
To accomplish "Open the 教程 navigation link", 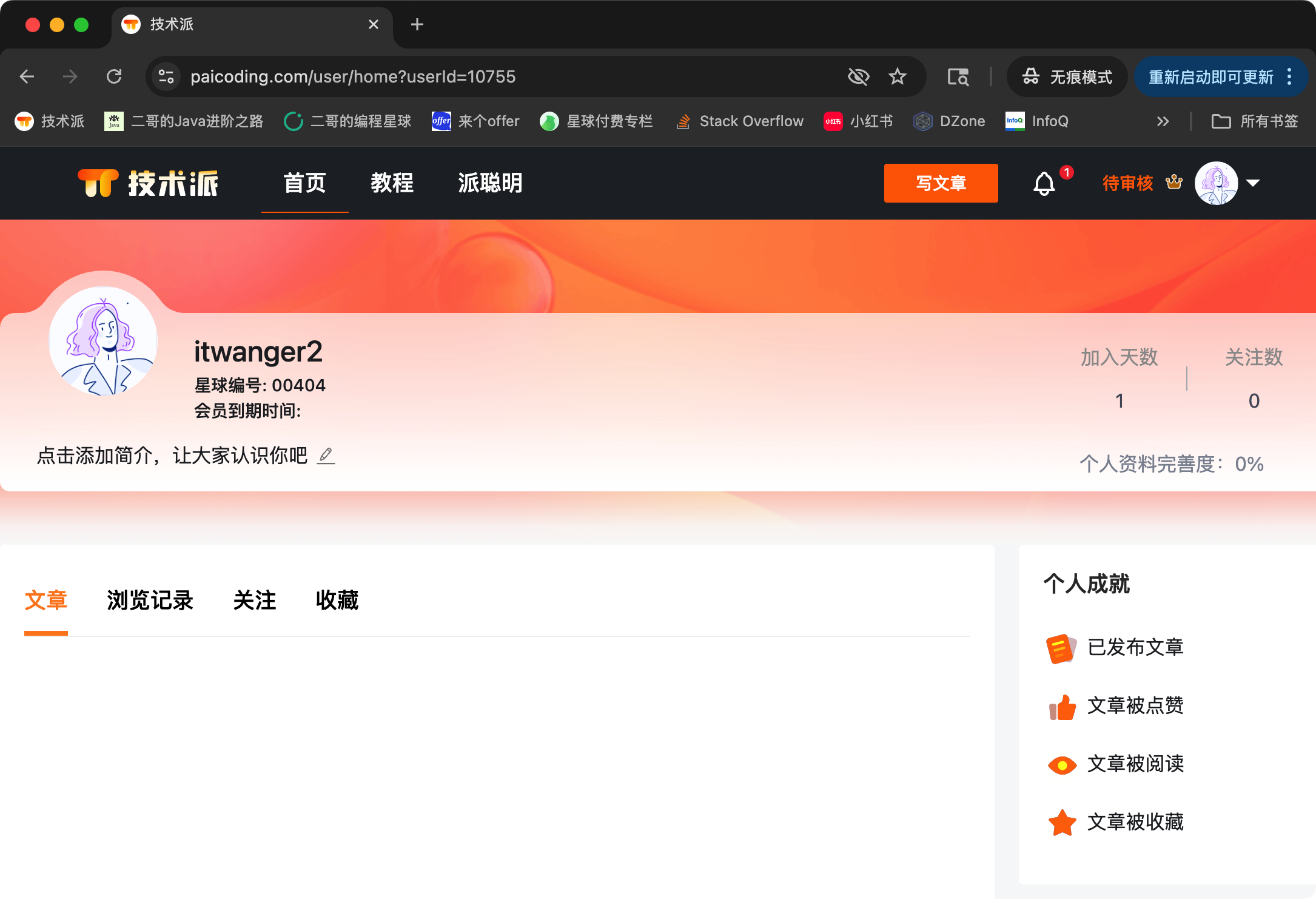I will click(x=392, y=183).
